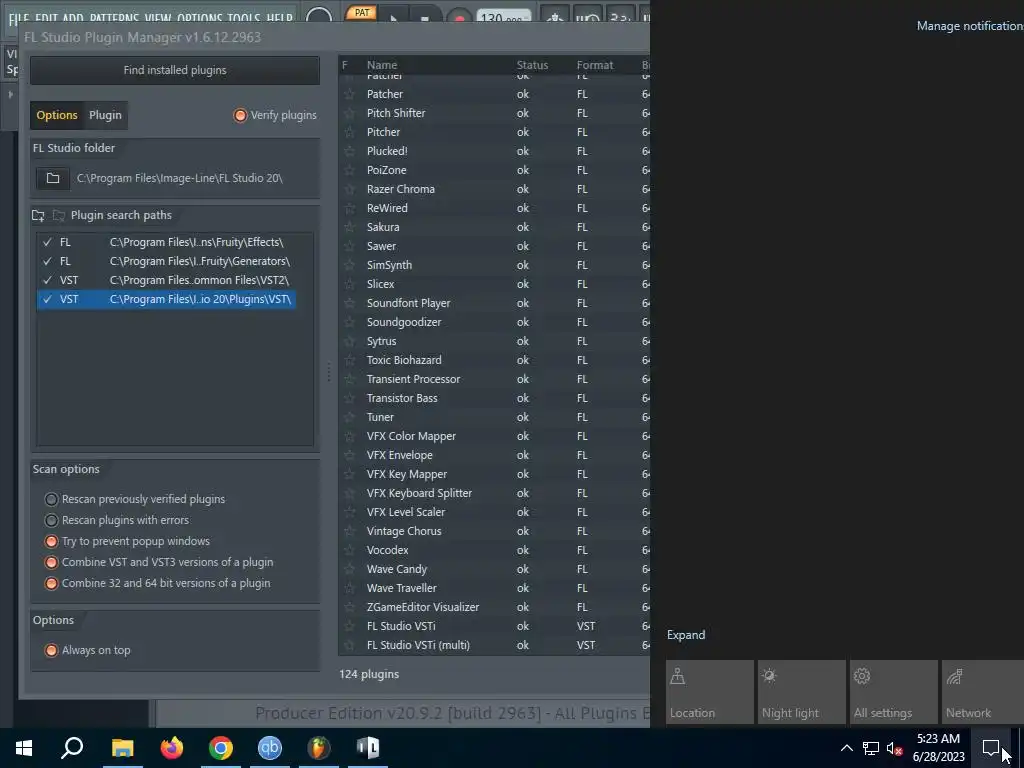The image size is (1024, 768).
Task: Star the Sytrus plugin
Action: [x=349, y=341]
